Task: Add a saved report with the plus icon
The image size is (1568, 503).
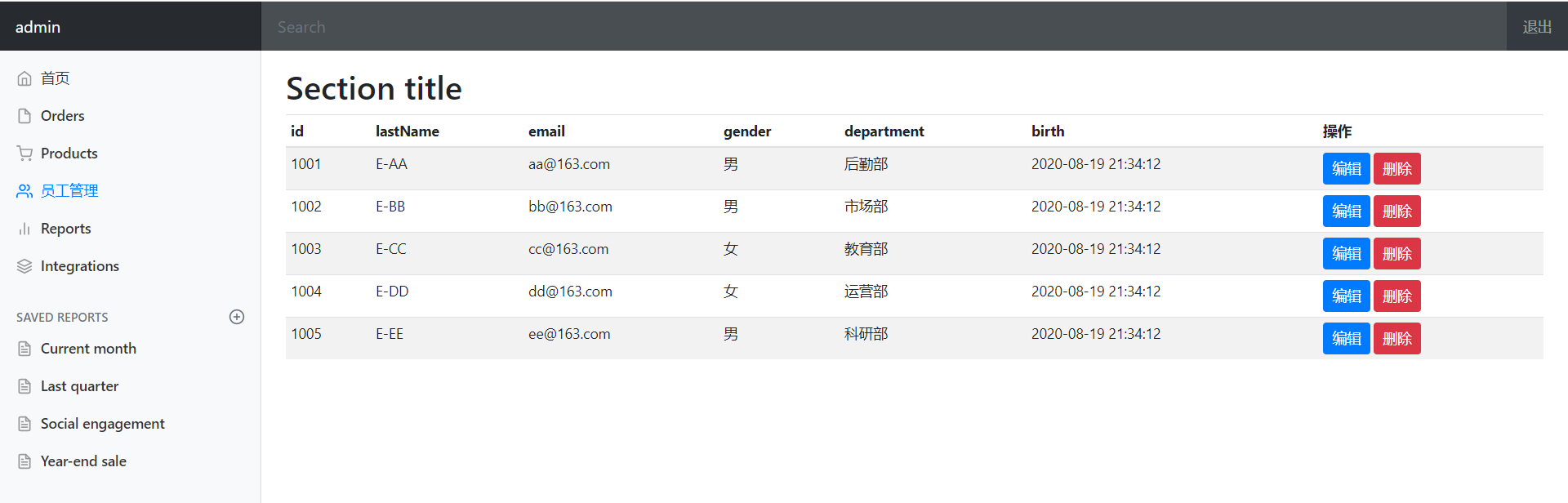Action: coord(237,317)
